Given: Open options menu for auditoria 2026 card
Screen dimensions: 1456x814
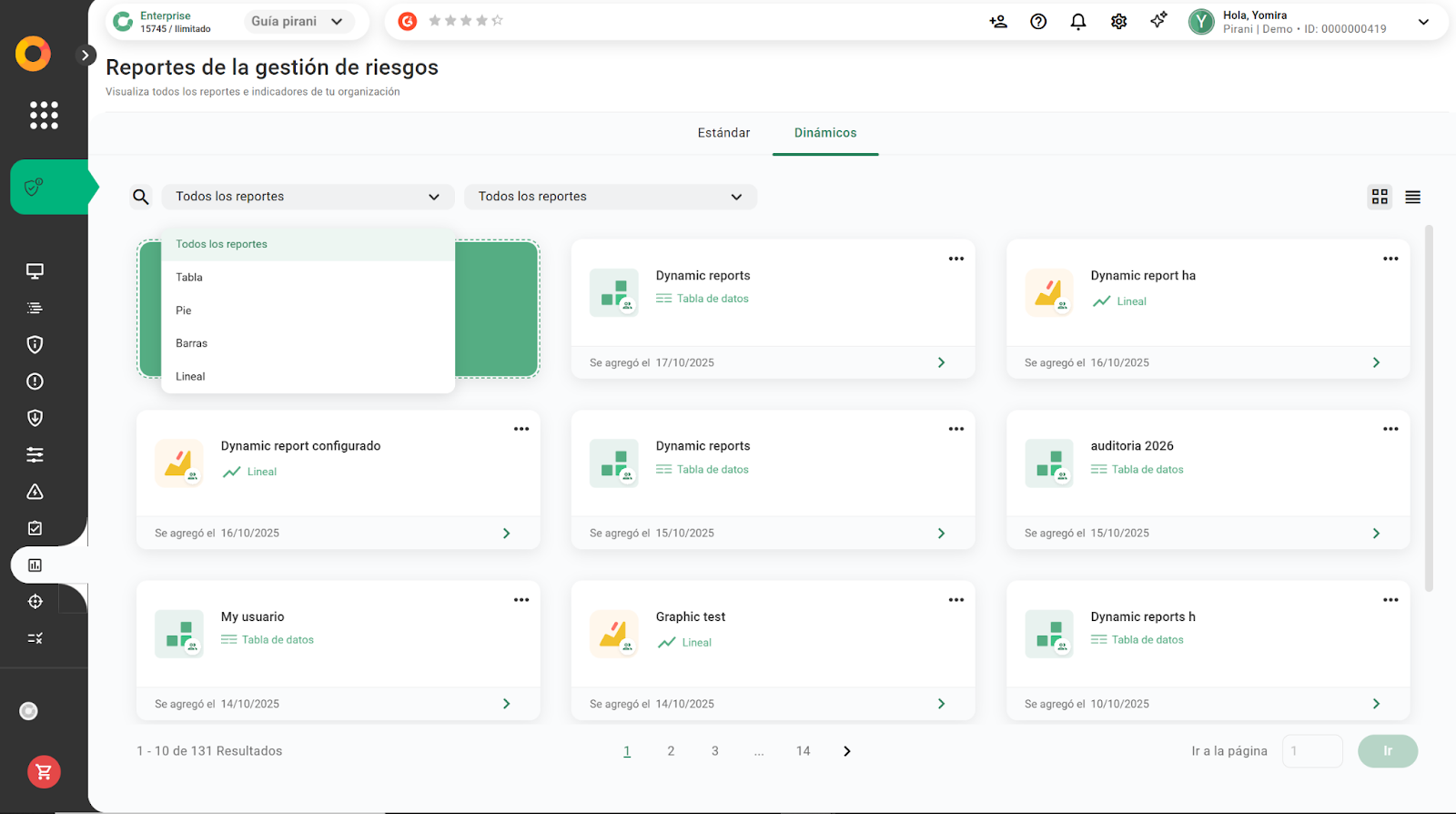Looking at the screenshot, I should pos(1390,429).
